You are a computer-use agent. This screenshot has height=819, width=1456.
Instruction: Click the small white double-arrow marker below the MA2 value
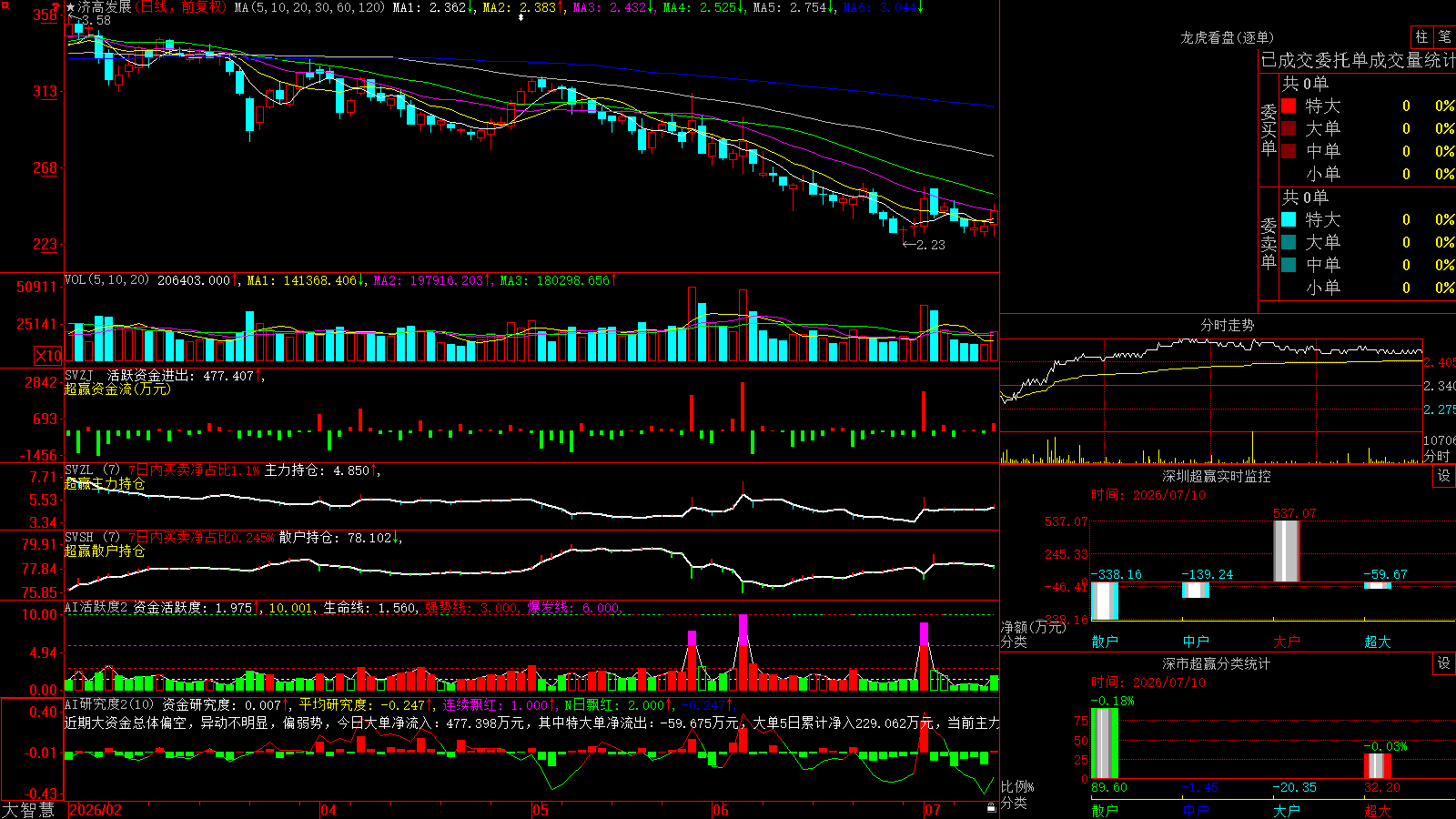[x=521, y=17]
